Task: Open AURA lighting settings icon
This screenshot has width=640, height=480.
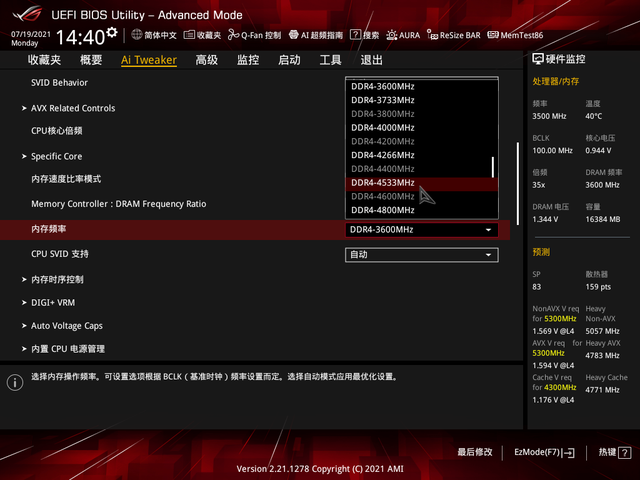Action: click(391, 35)
